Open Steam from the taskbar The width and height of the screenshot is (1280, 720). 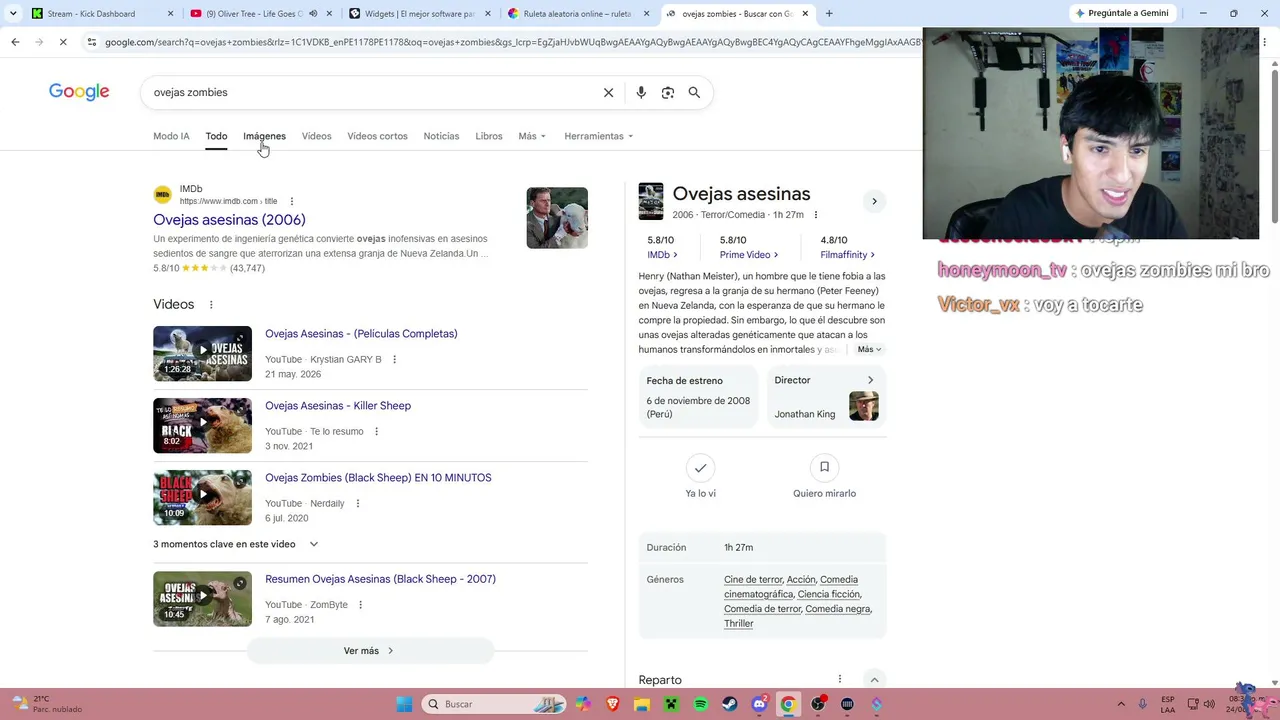pos(730,704)
